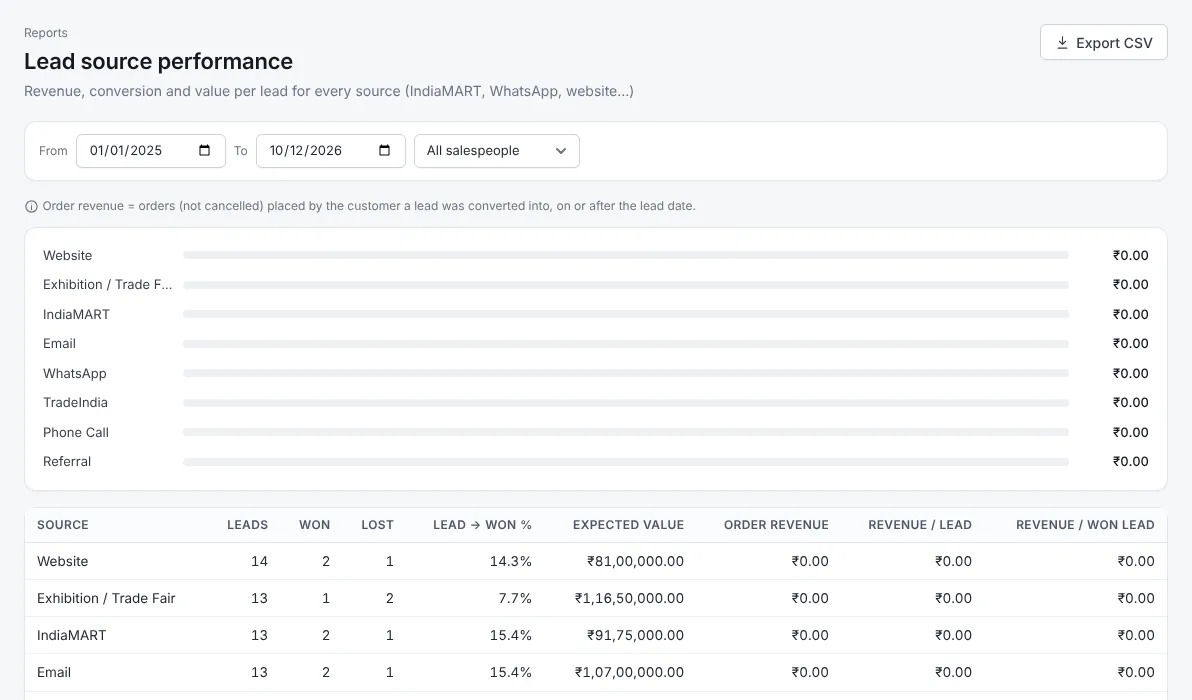Select the Exhibition / Trade Fair table row
The height and width of the screenshot is (700, 1192).
(x=595, y=598)
